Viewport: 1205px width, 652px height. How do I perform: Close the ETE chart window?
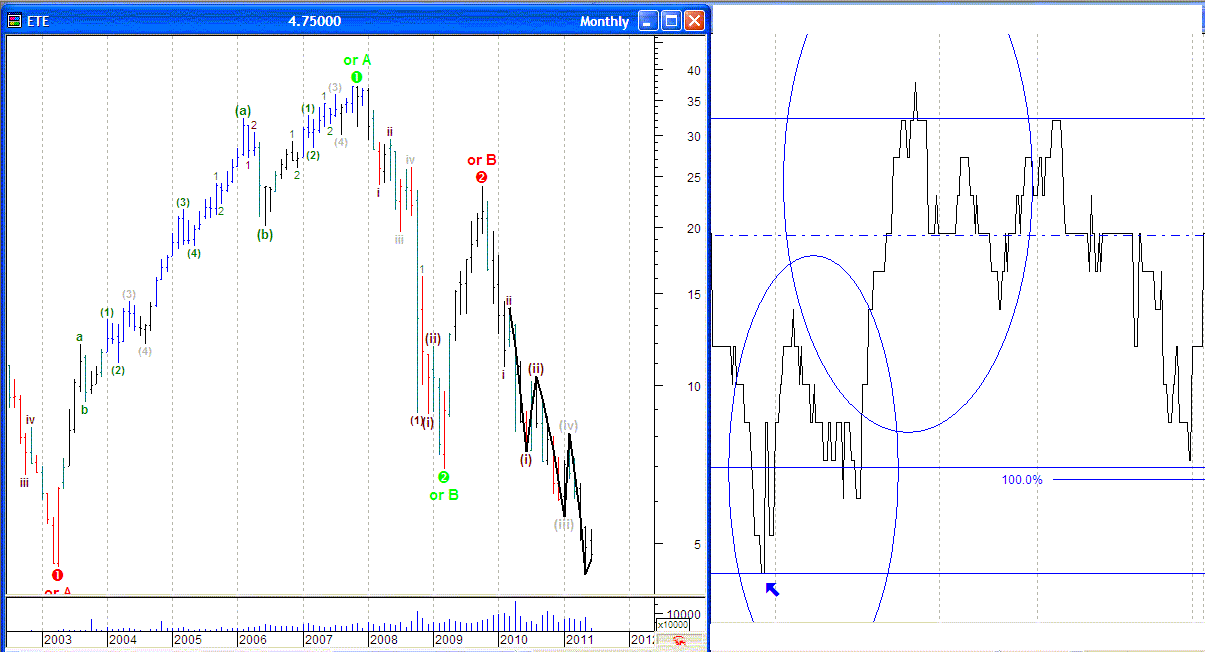[693, 21]
